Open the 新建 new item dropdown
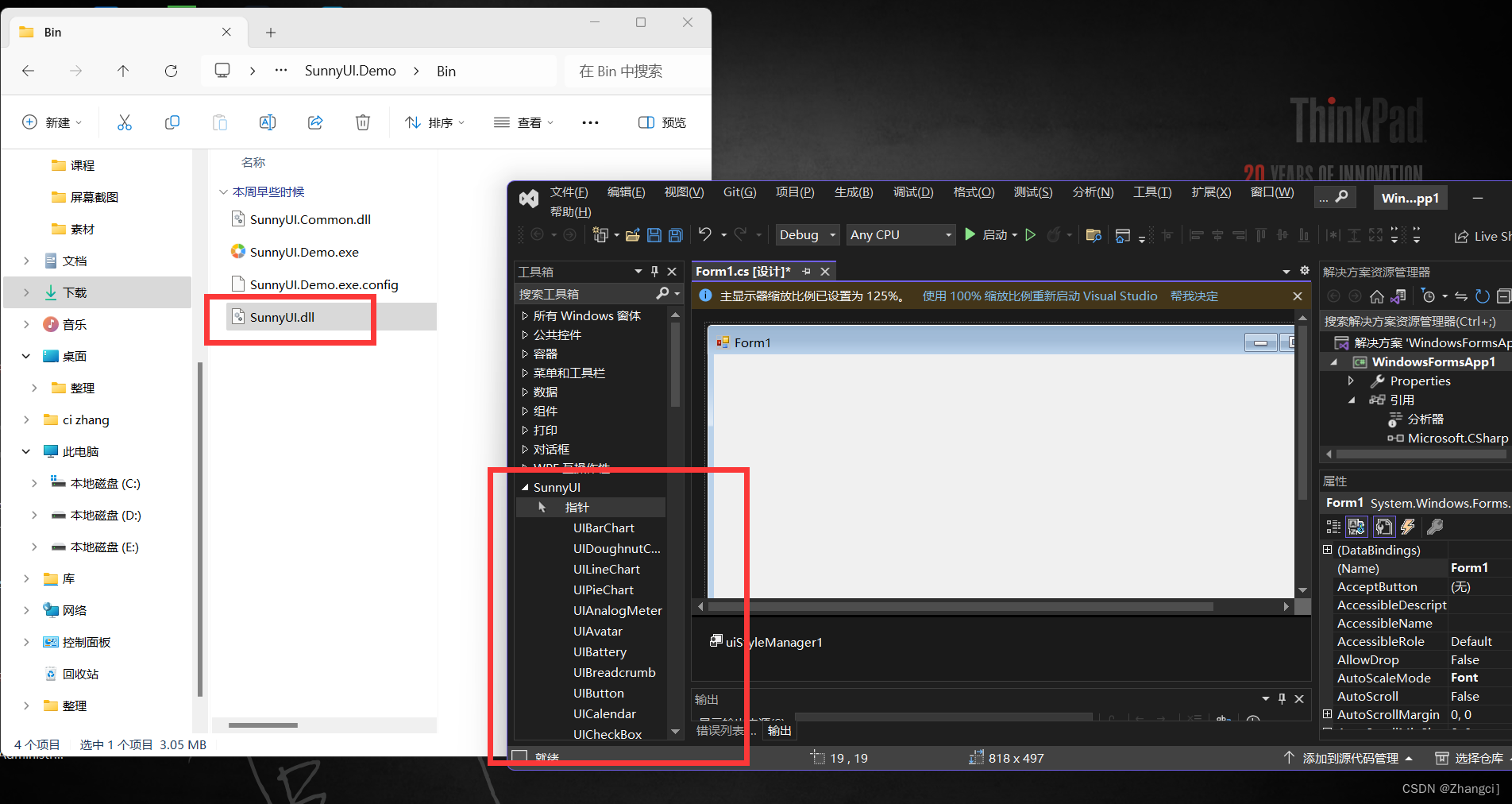This screenshot has height=804, width=1512. [52, 122]
